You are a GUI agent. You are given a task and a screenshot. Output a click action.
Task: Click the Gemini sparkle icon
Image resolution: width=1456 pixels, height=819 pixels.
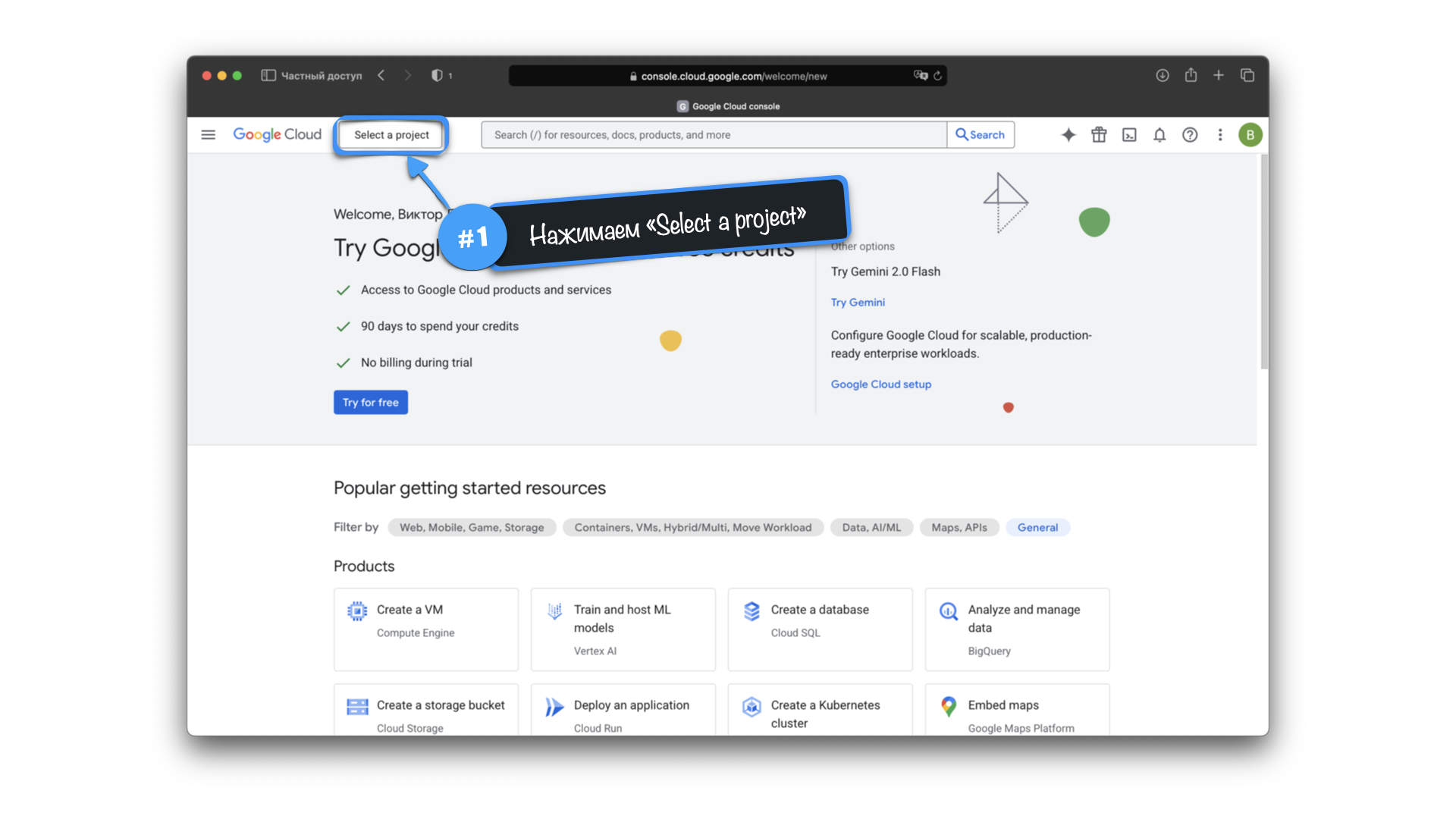(x=1068, y=135)
